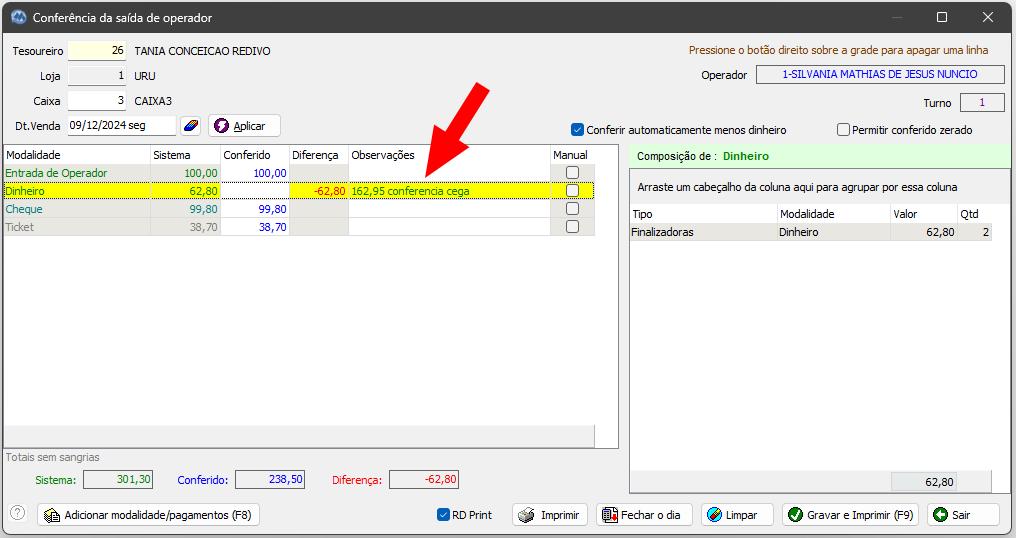
Task: Click the application logo in title bar
Action: (19, 18)
